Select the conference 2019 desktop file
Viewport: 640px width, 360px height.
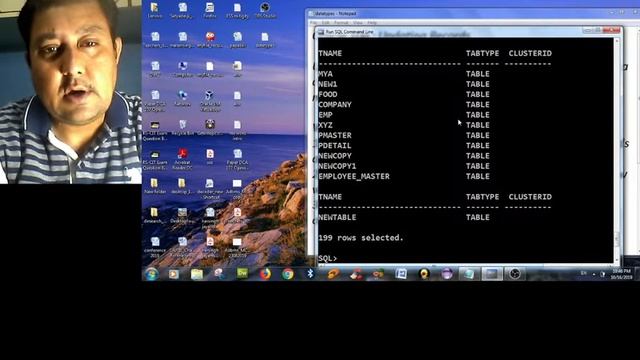tap(155, 247)
